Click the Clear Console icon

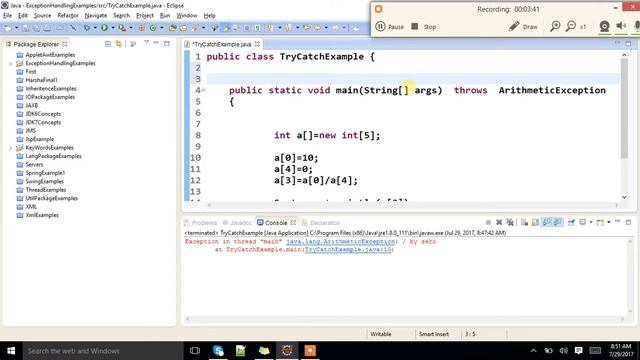click(524, 222)
